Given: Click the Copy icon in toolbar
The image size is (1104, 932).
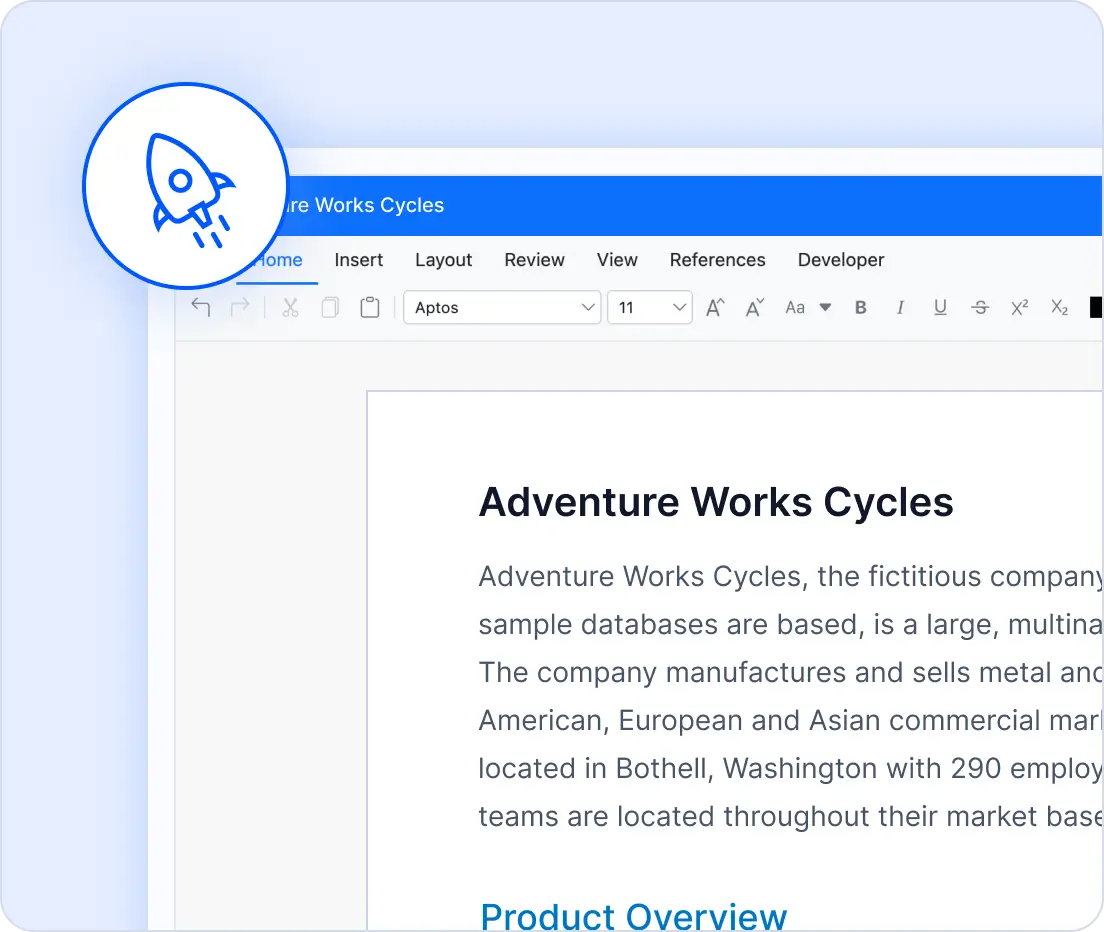Looking at the screenshot, I should (x=330, y=308).
